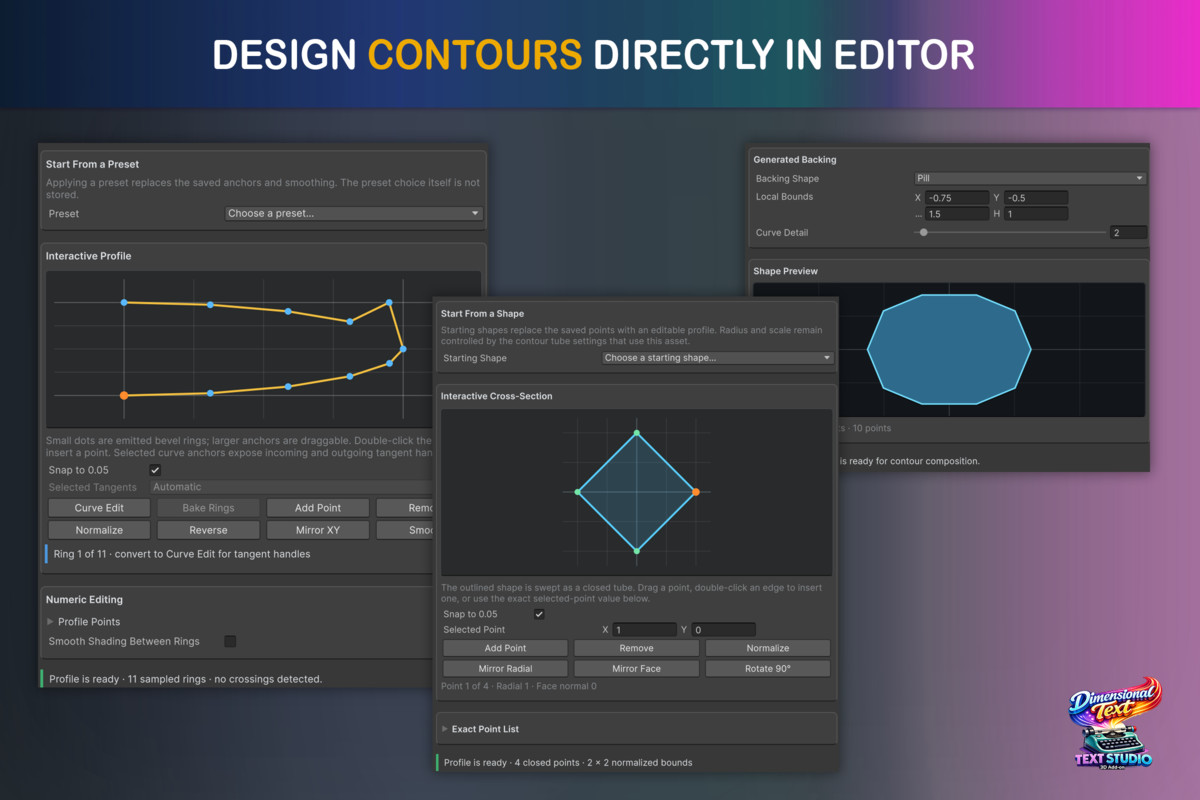Click the Local Bounds Y field -0.5
Image resolution: width=1200 pixels, height=800 pixels.
tap(1036, 198)
